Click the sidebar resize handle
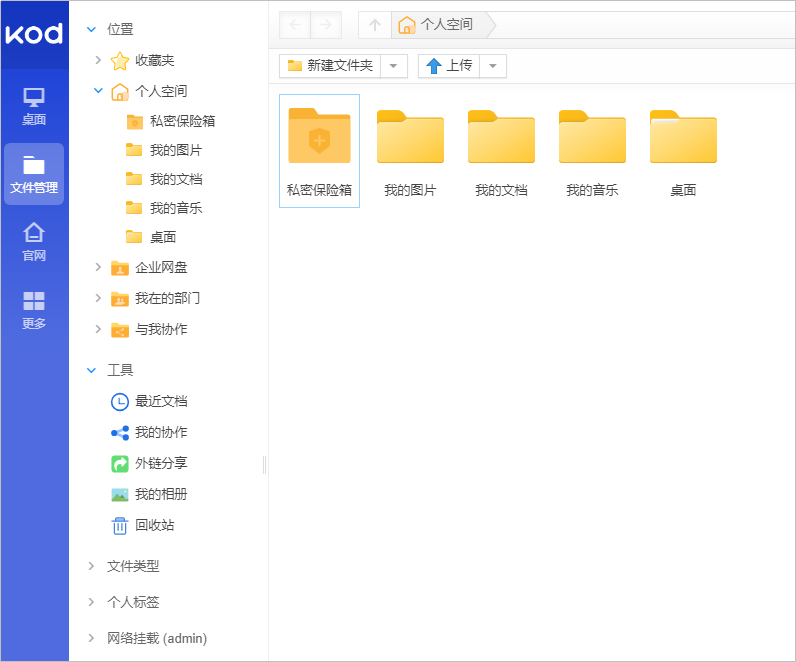The width and height of the screenshot is (796, 662). coord(264,465)
